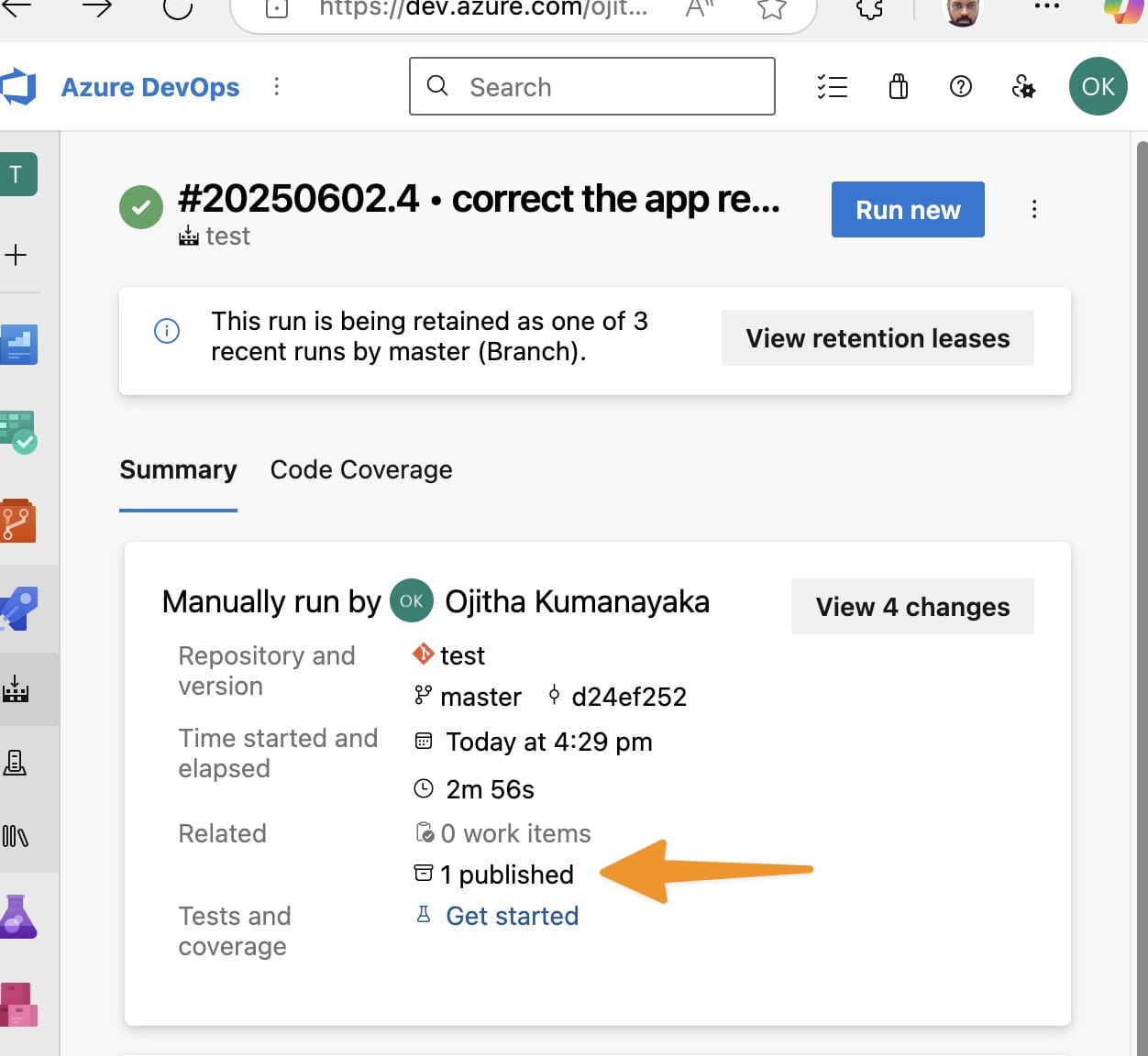Viewport: 1148px width, 1056px height.
Task: Add this page to favorites with the star
Action: (x=772, y=9)
